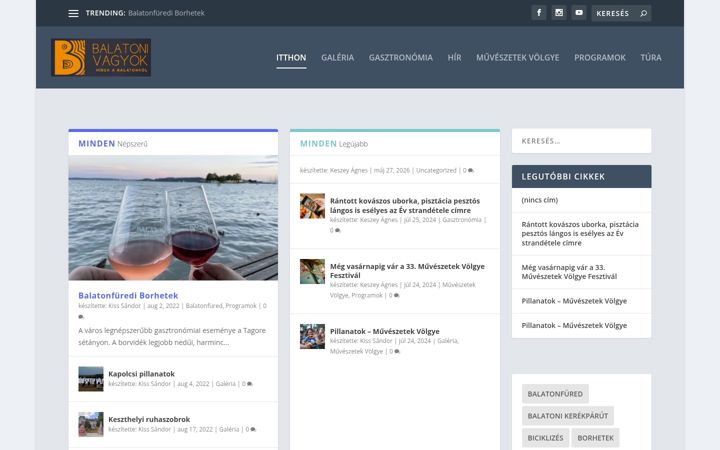Click the MINDEN Népszerű heading

pos(113,144)
